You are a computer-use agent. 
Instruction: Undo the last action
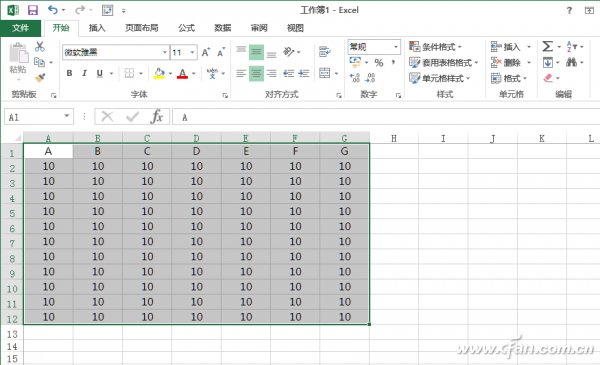(53, 10)
